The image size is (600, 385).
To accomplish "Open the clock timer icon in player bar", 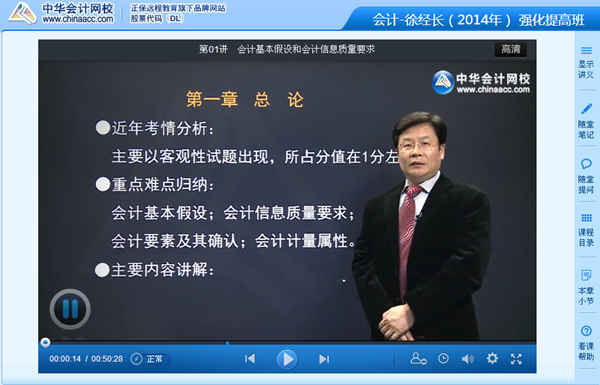I will [443, 359].
